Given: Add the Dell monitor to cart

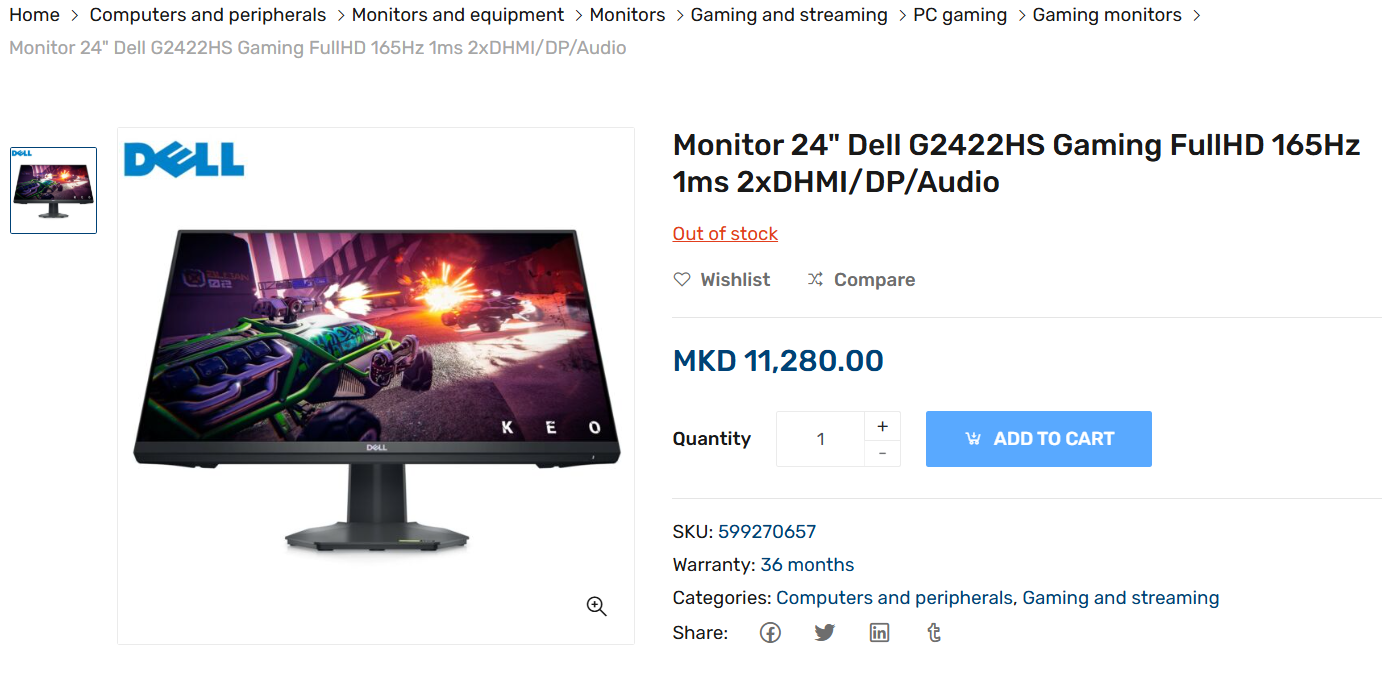Looking at the screenshot, I should [x=1039, y=439].
